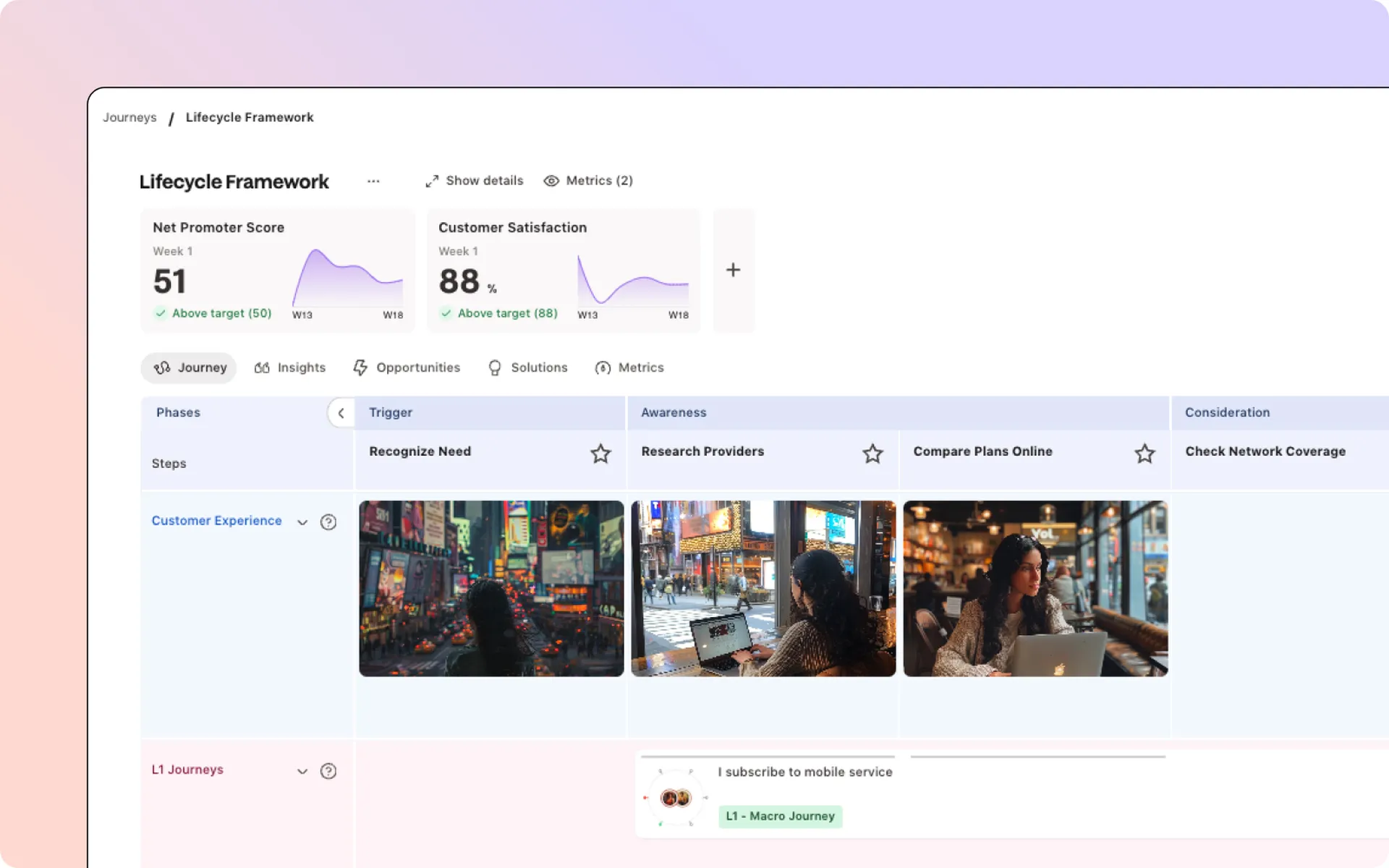Select the Trigger phase header
The width and height of the screenshot is (1389, 868).
490,412
